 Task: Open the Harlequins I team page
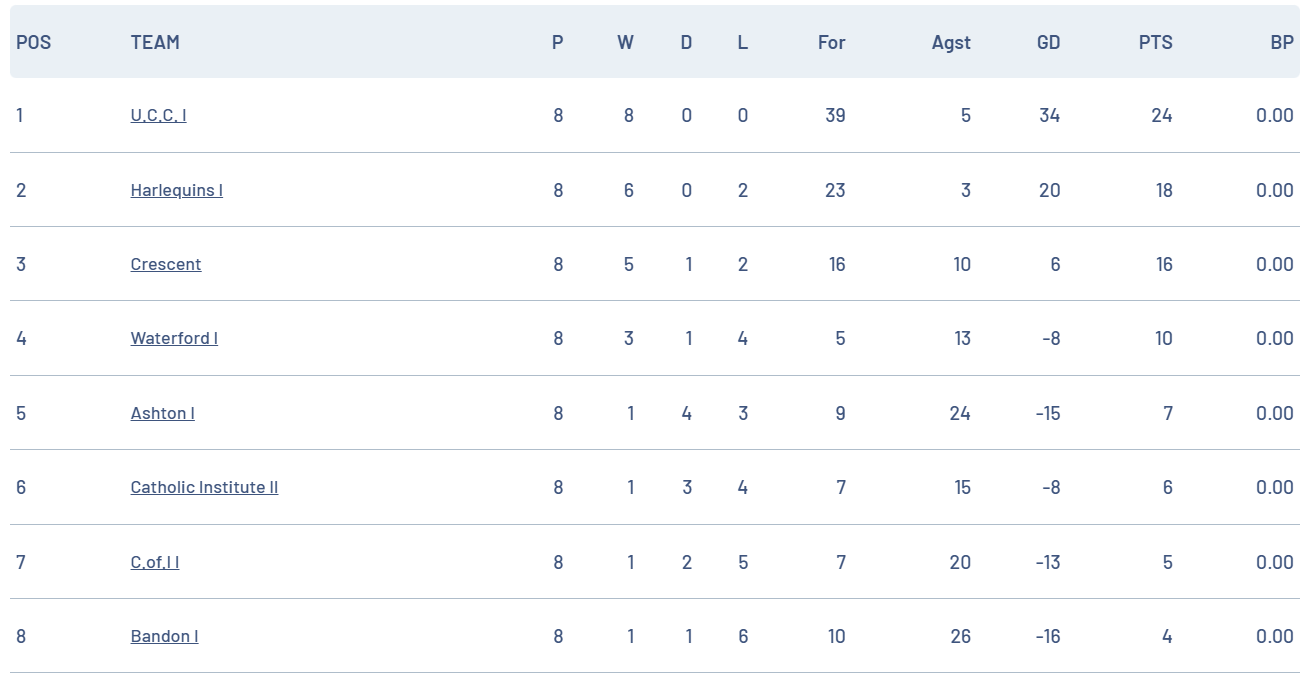[x=176, y=190]
